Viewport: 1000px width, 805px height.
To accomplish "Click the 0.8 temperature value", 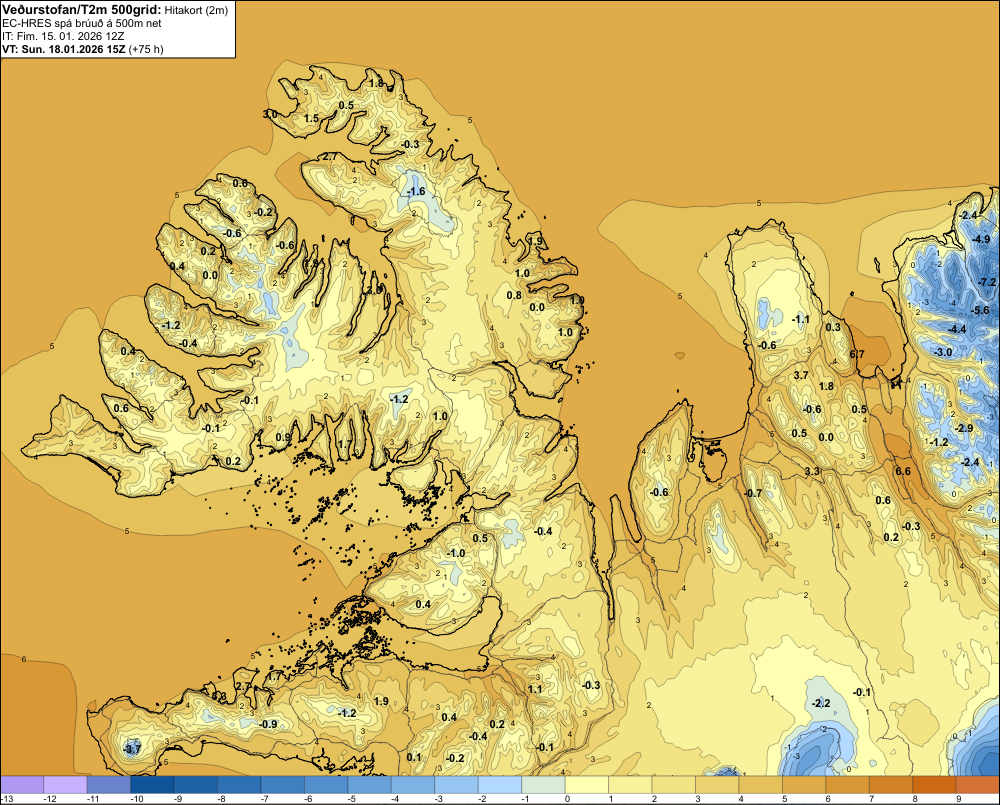I will [x=514, y=295].
